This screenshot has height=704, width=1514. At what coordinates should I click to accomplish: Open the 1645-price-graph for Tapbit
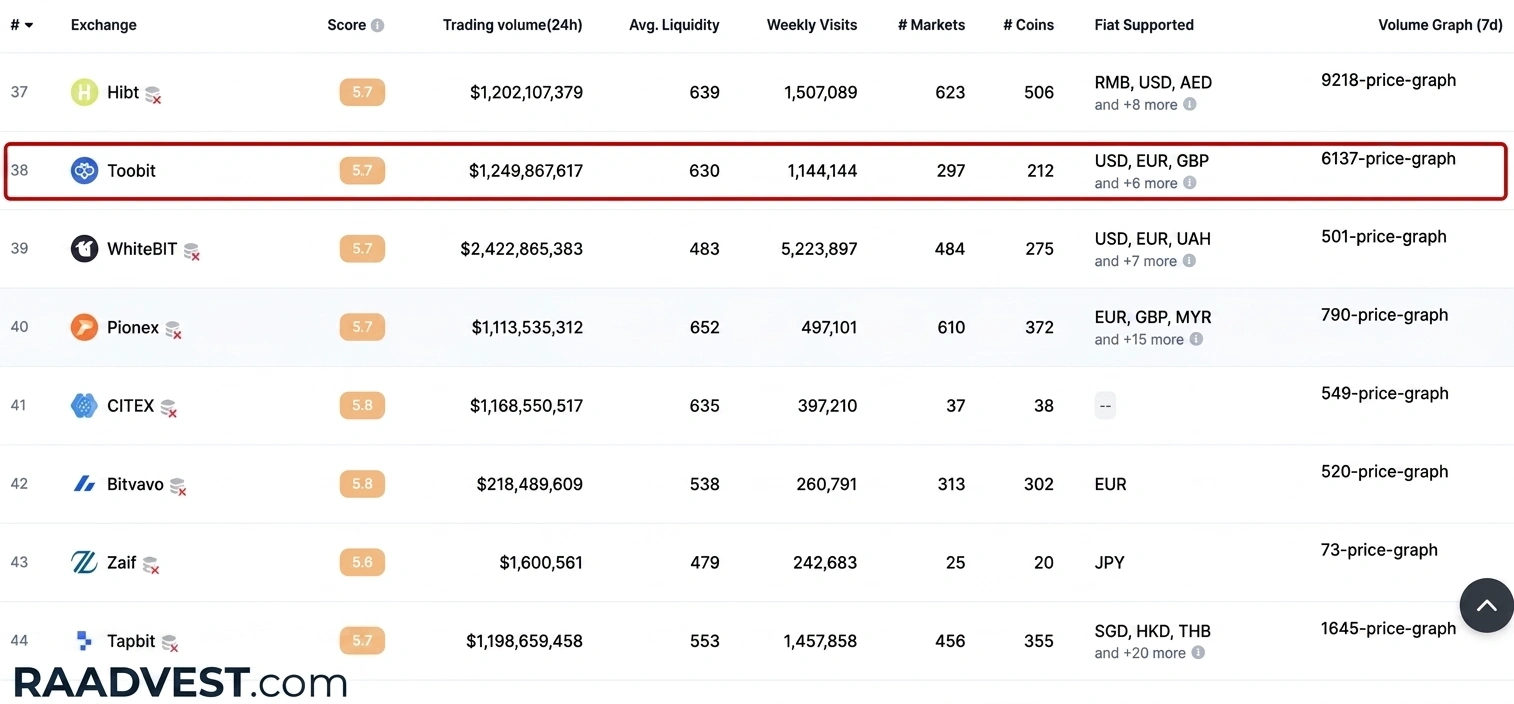(x=1388, y=628)
